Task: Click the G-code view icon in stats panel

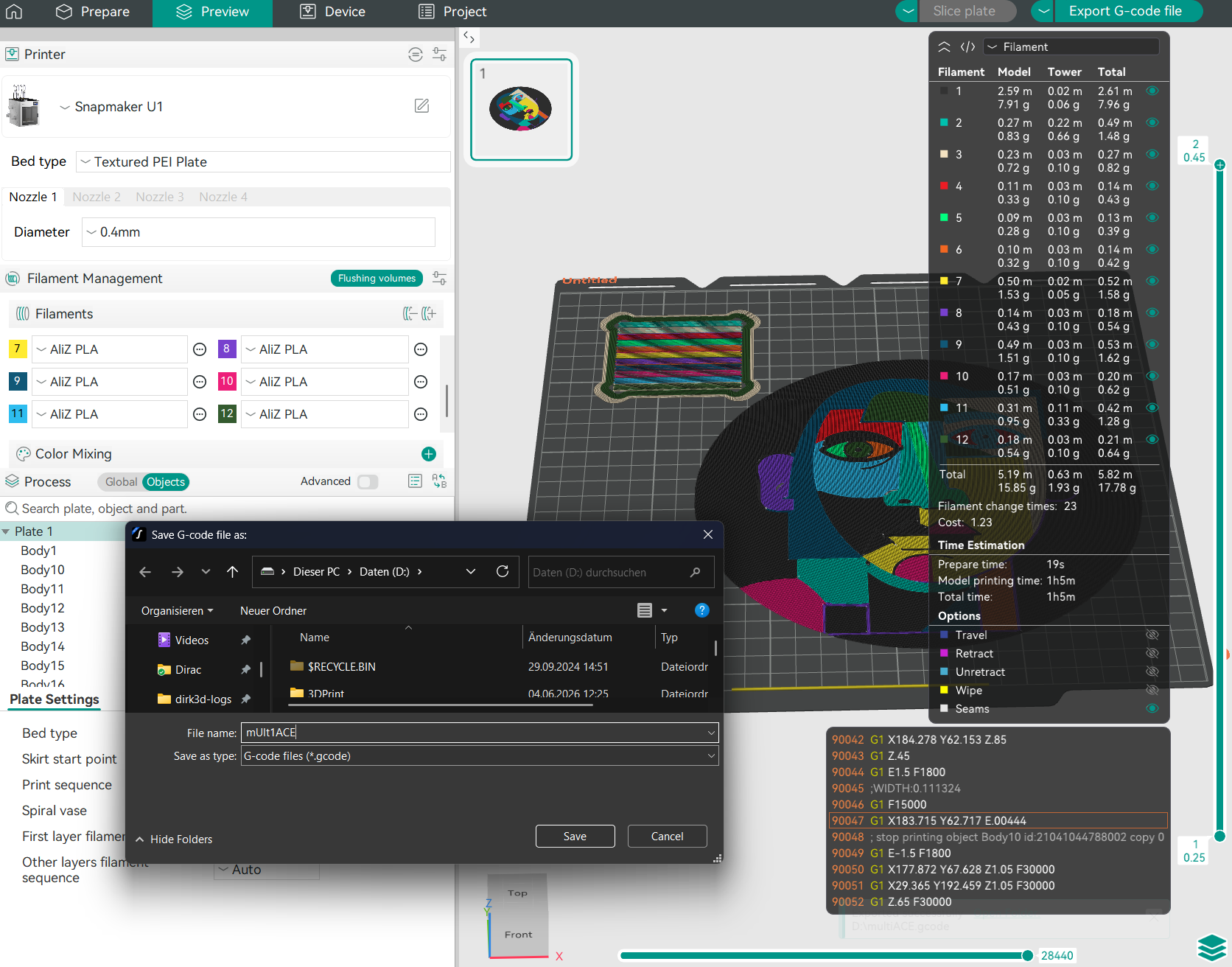Action: coord(967,47)
